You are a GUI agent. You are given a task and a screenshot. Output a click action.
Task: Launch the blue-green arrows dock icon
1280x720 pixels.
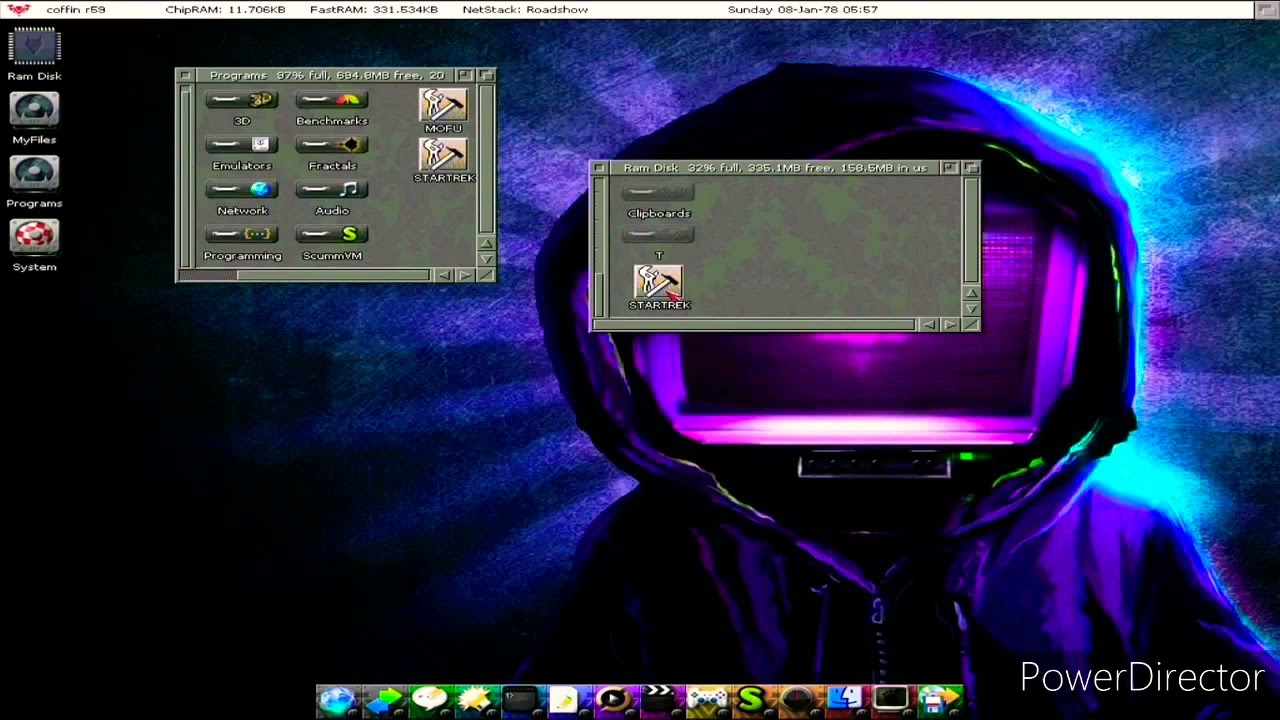383,700
